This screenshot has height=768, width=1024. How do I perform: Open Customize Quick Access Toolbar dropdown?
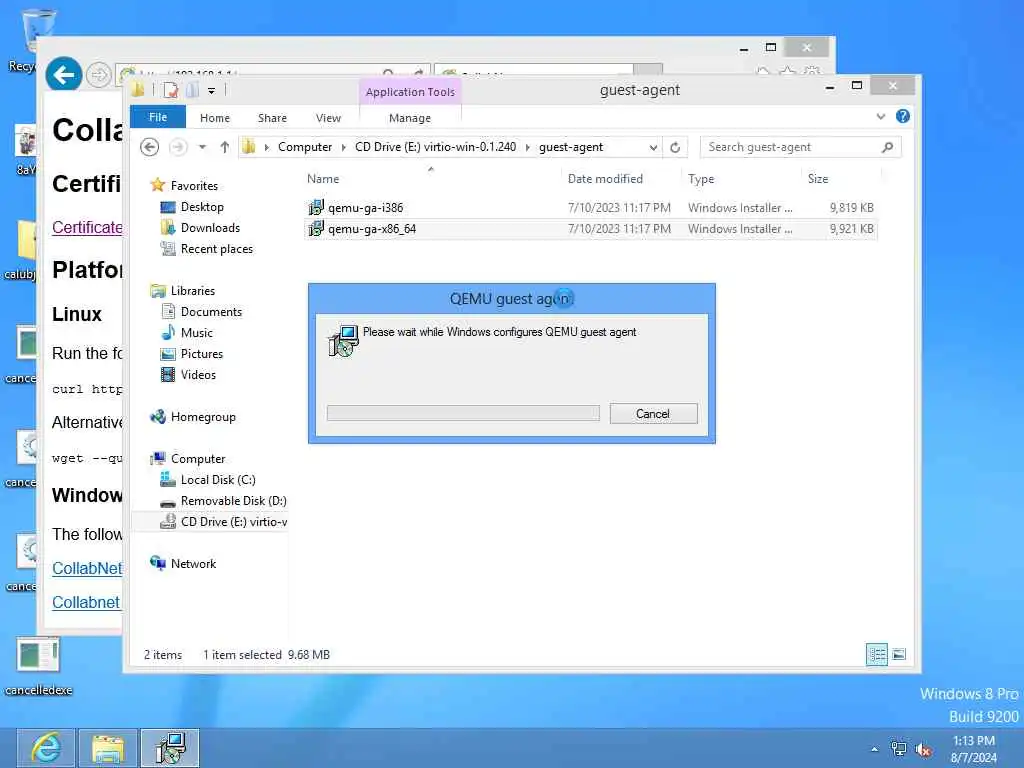[x=212, y=91]
